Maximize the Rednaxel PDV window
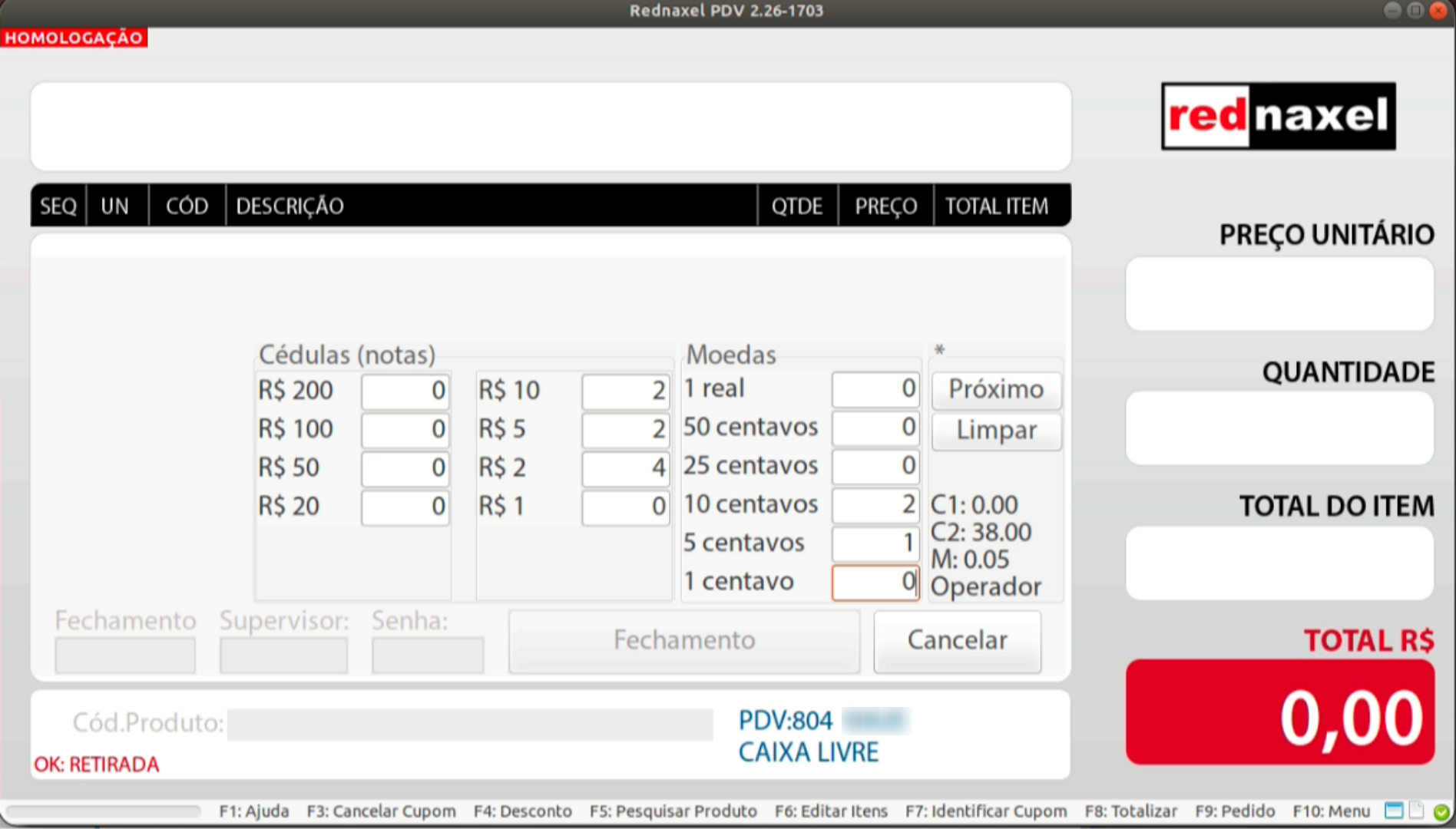Image resolution: width=1456 pixels, height=829 pixels. (x=1415, y=11)
